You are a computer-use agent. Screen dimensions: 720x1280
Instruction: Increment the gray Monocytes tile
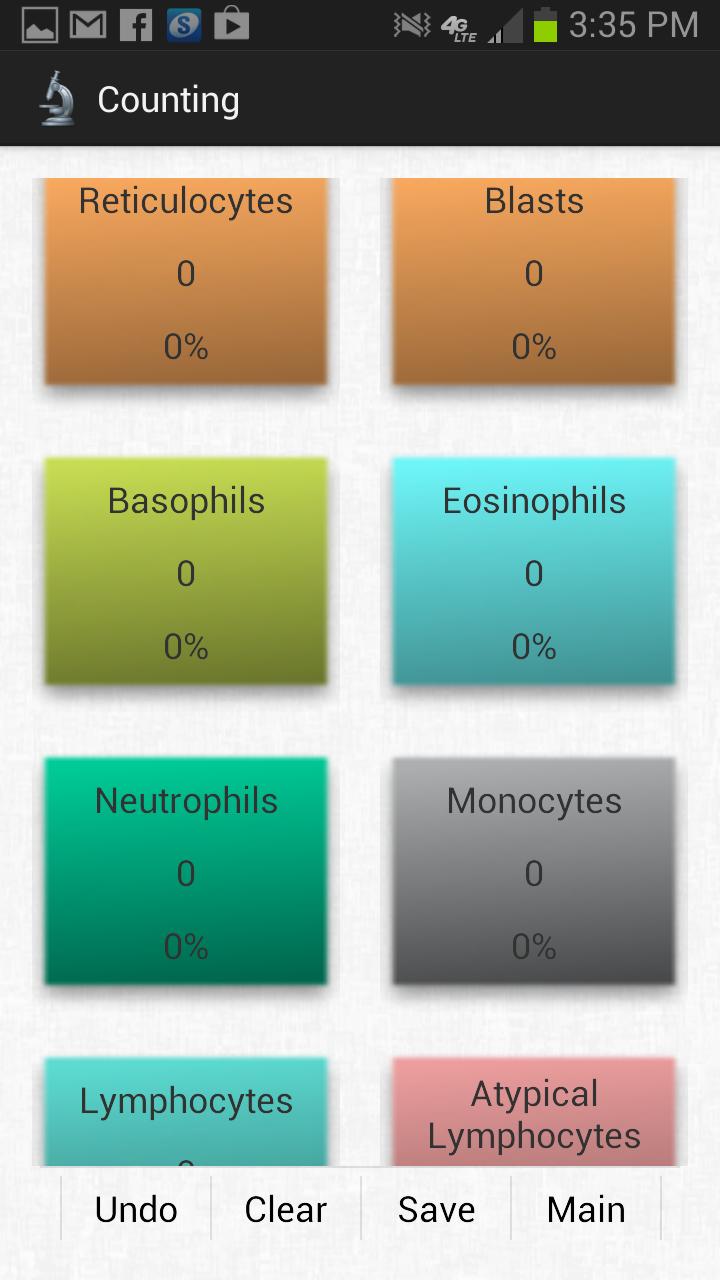click(534, 872)
